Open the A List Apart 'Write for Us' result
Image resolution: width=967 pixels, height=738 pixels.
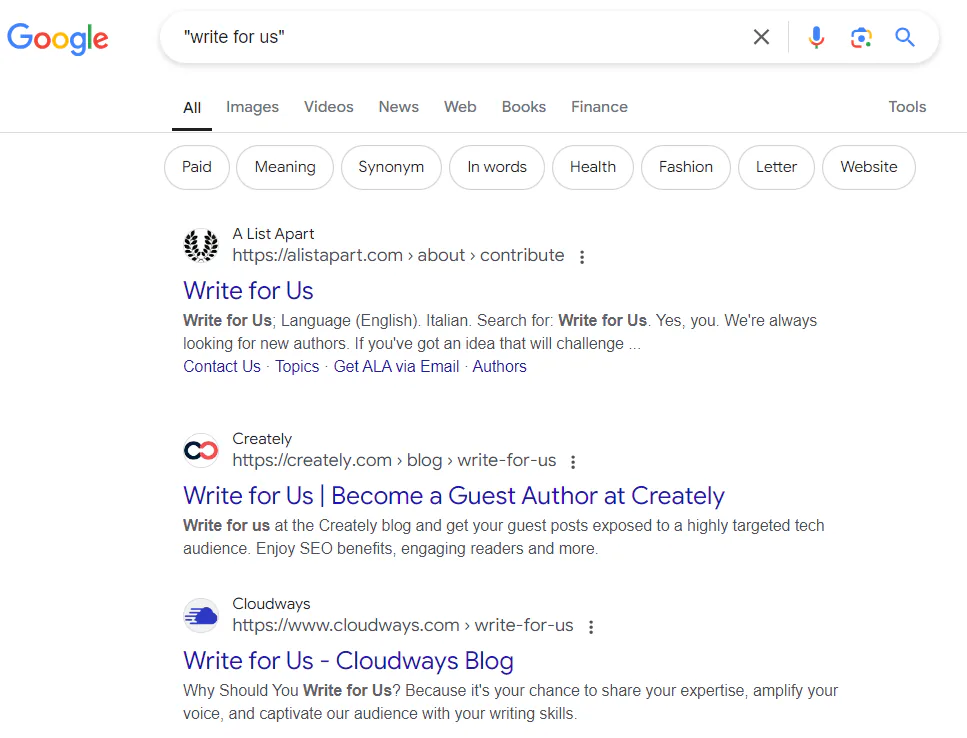coord(248,290)
